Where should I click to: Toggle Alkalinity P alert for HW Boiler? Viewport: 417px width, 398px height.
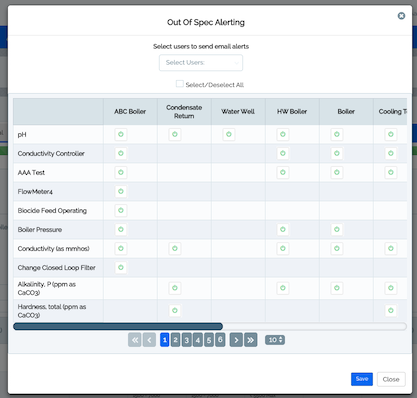tap(283, 288)
